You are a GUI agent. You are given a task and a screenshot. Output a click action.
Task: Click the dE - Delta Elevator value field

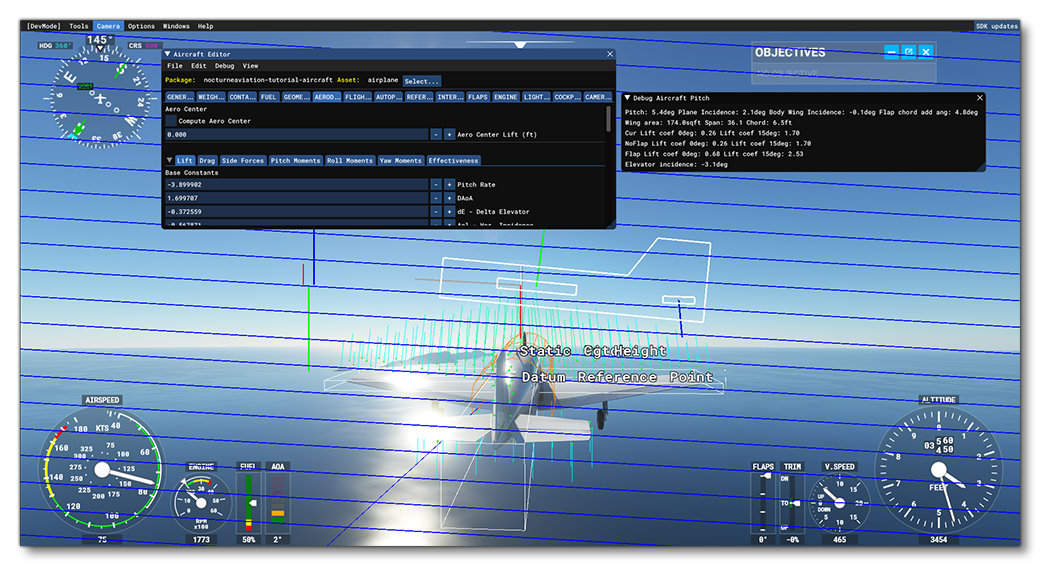[296, 212]
